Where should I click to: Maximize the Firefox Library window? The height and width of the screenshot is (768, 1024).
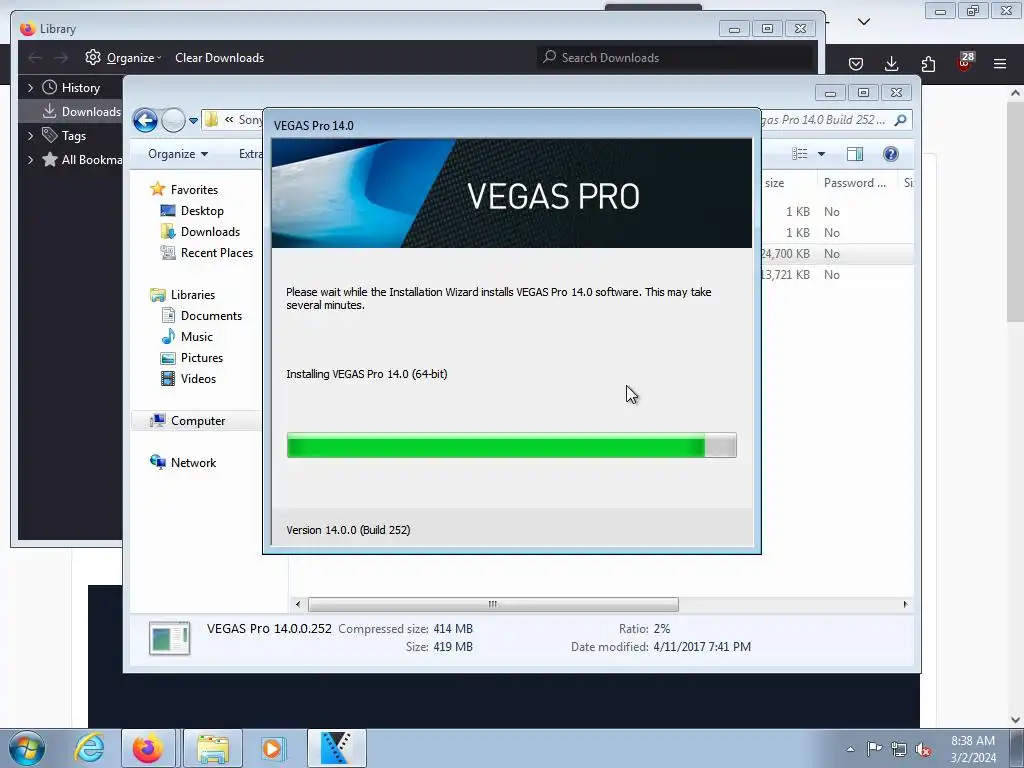(x=767, y=29)
